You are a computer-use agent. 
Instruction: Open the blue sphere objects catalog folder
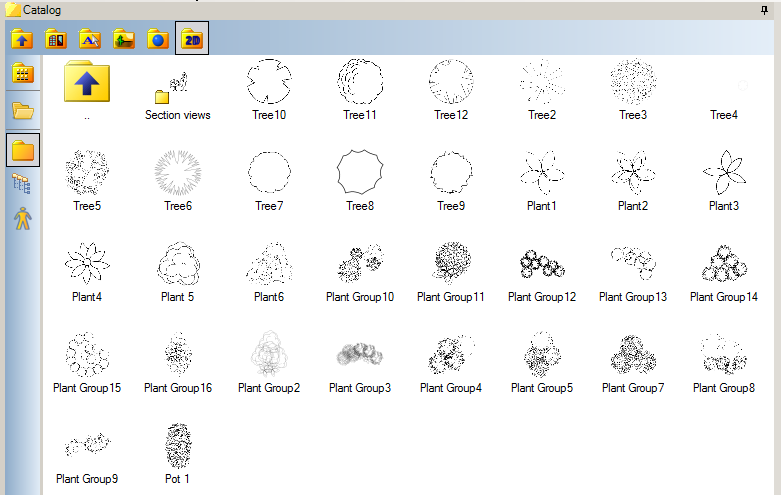(158, 39)
